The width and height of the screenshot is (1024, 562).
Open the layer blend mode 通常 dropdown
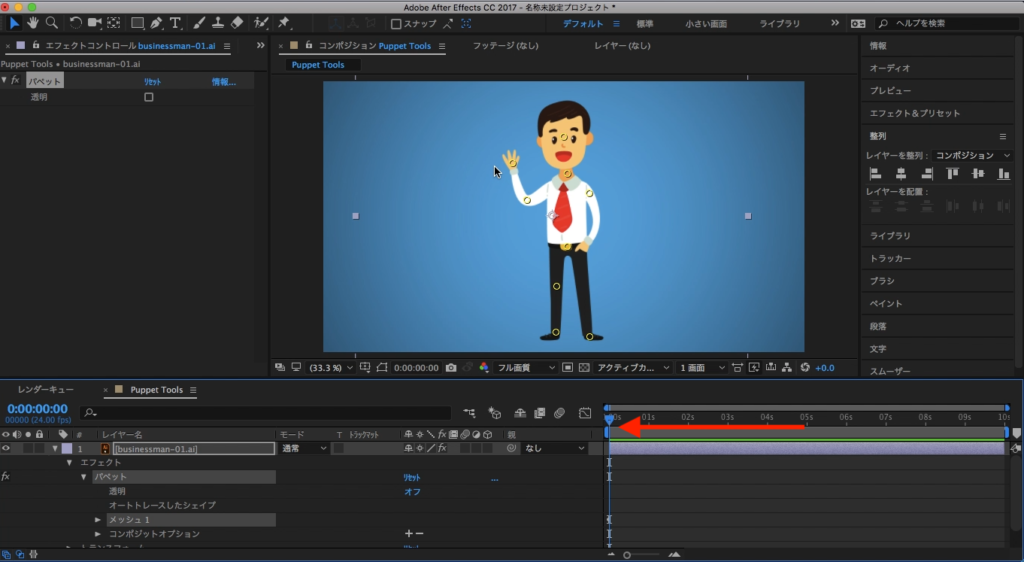pos(303,449)
